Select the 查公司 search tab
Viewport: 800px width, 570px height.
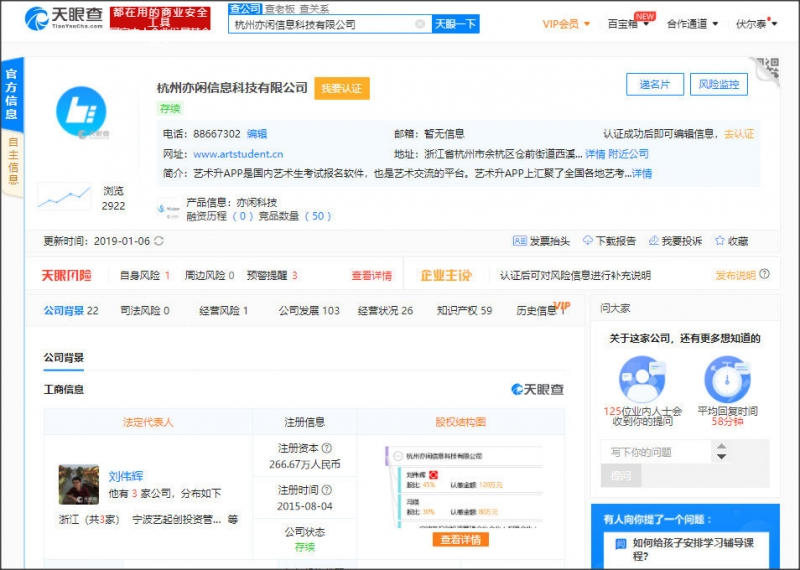click(245, 8)
